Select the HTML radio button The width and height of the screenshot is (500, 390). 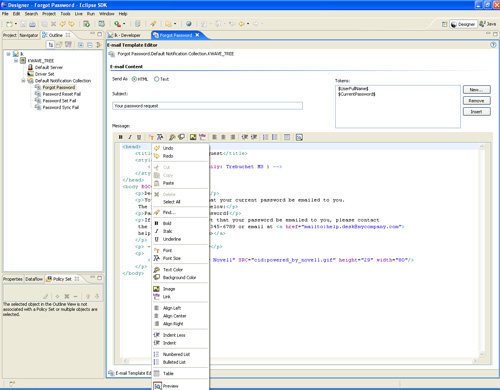134,79
